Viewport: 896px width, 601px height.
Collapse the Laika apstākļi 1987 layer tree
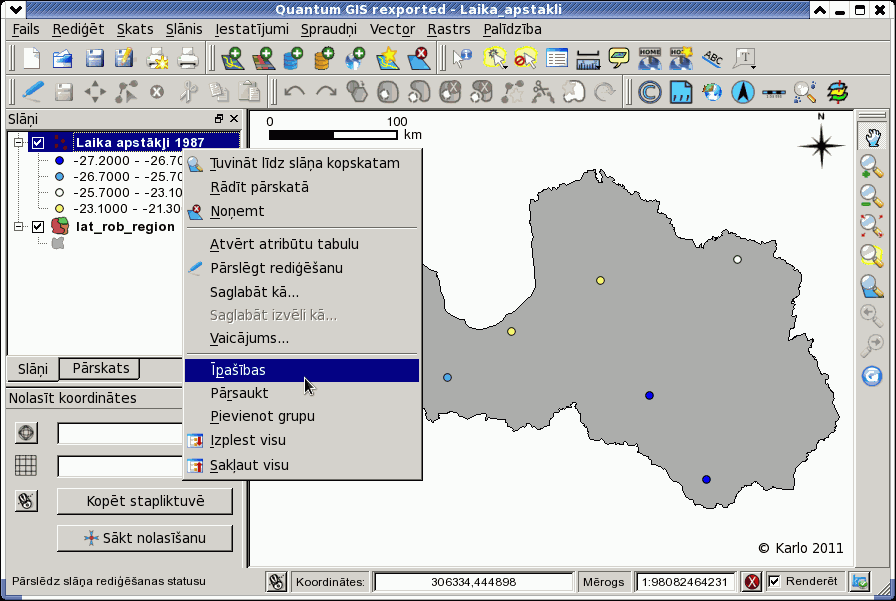point(19,142)
